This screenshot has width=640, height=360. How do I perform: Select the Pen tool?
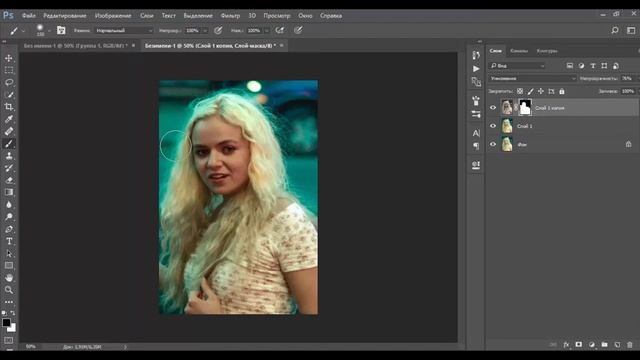[x=9, y=229]
